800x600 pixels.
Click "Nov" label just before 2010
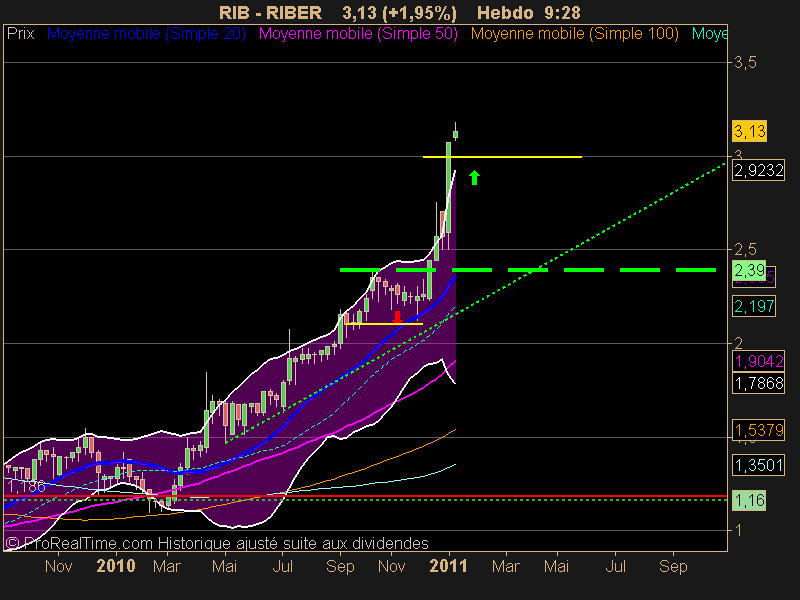point(58,566)
